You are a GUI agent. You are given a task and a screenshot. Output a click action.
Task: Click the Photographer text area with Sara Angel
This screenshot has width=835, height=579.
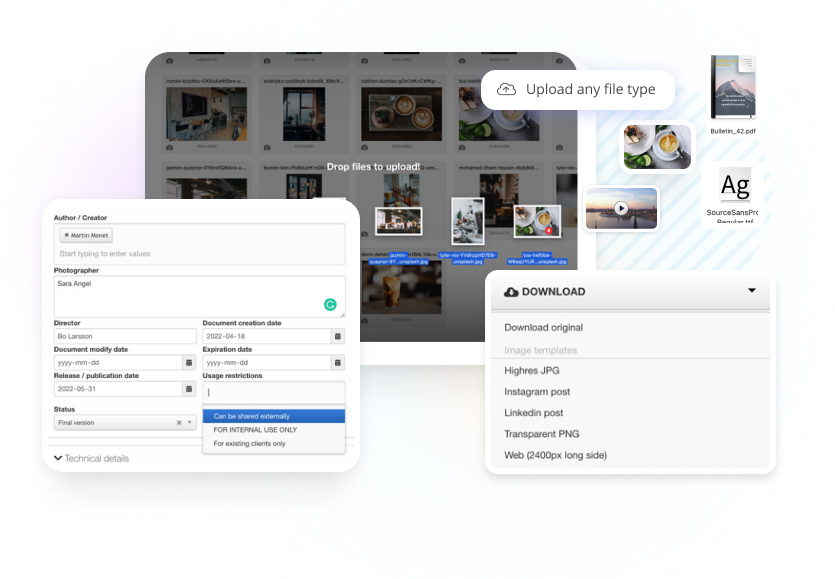click(199, 296)
